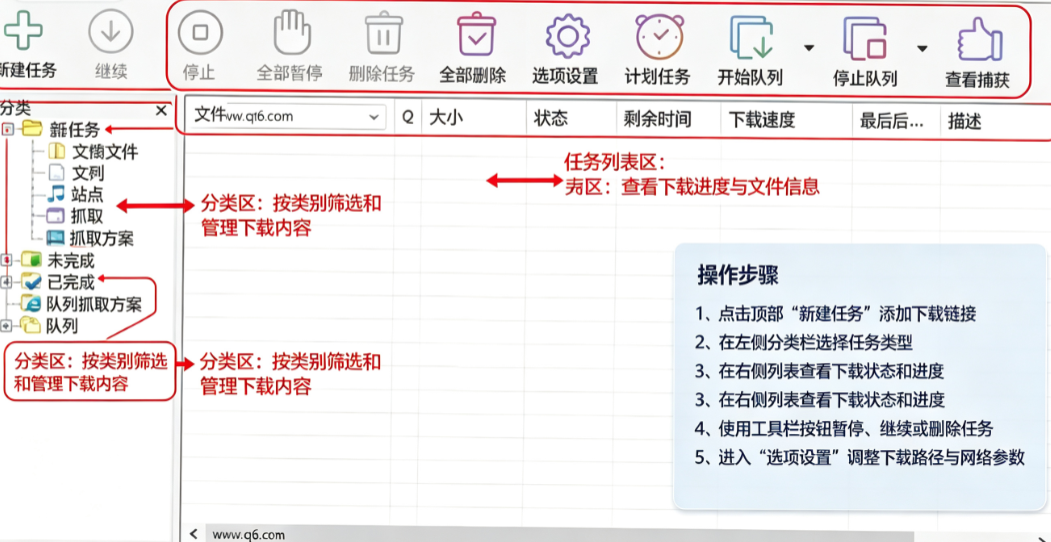This screenshot has height=542, width=1051.
Task: Pause all with the 全部暂停 hand icon
Action: tap(292, 32)
